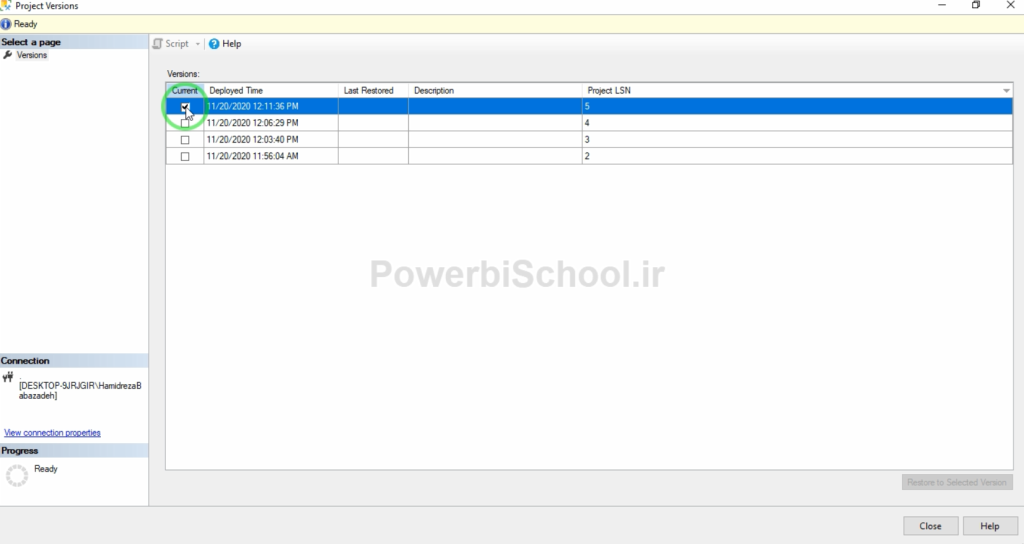Open View connection properties link
This screenshot has height=544, width=1024.
pos(52,433)
